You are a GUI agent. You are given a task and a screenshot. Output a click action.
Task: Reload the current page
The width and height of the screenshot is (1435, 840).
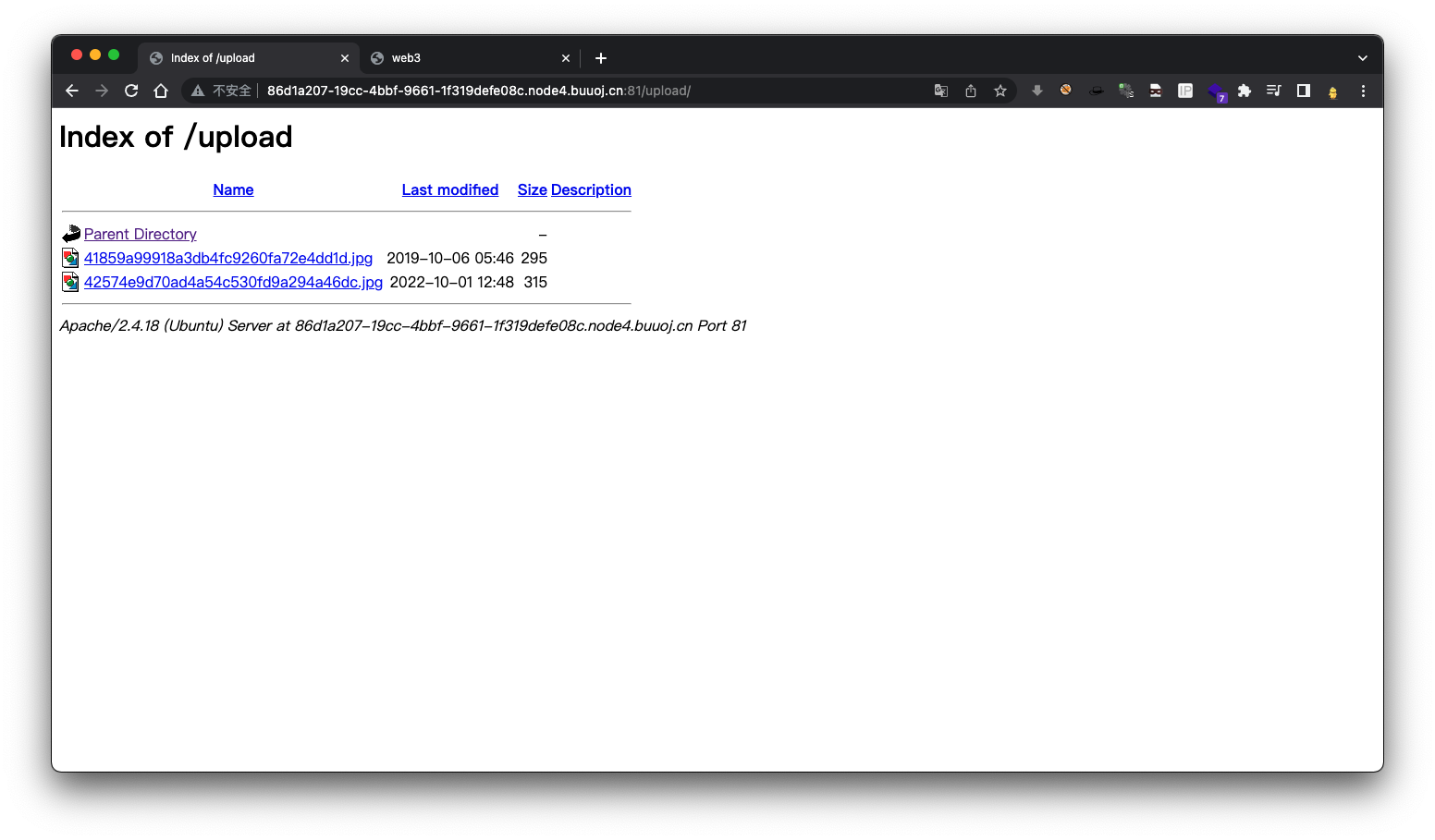point(131,91)
